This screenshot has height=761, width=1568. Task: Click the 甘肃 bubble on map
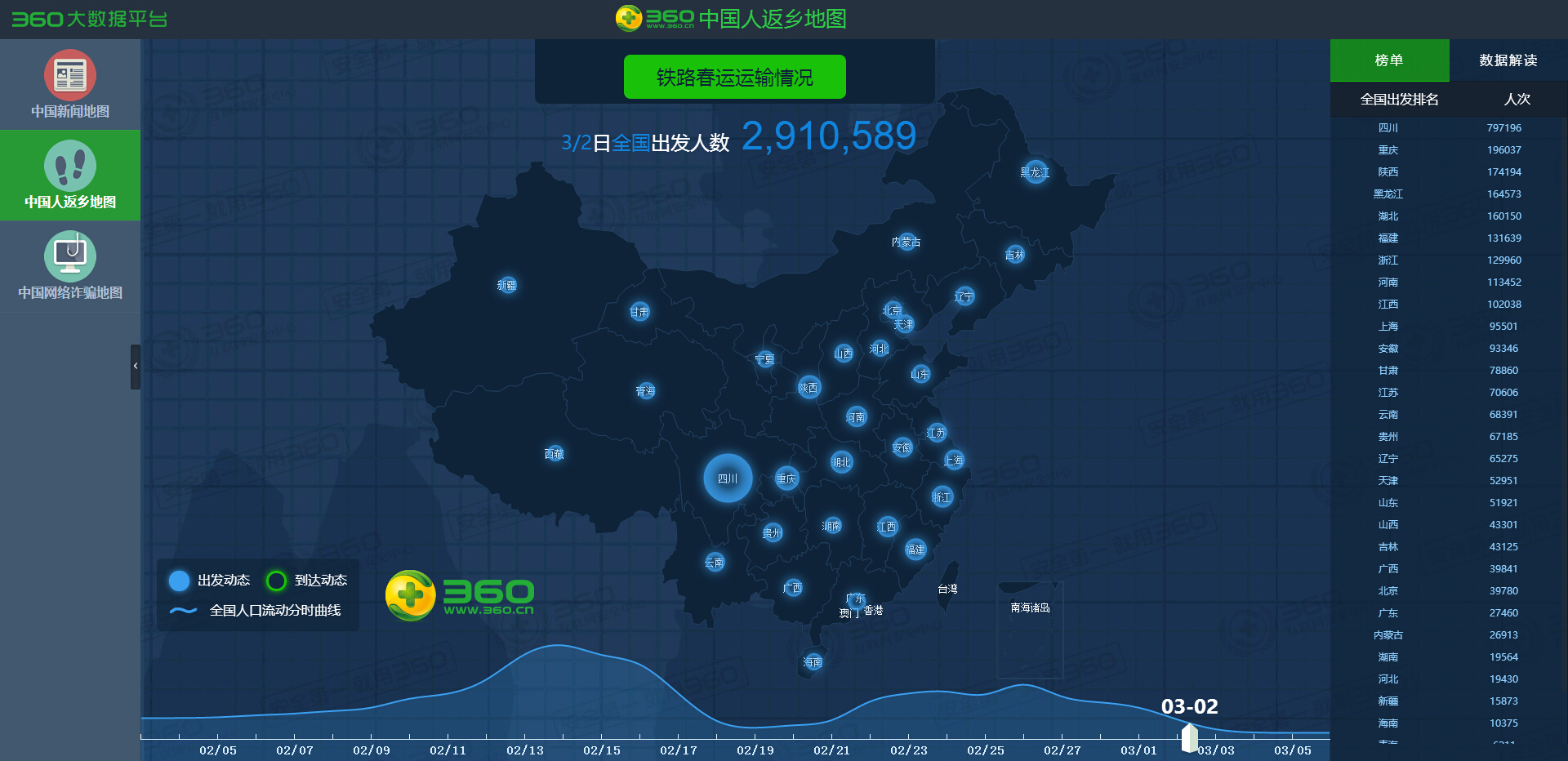tap(639, 312)
